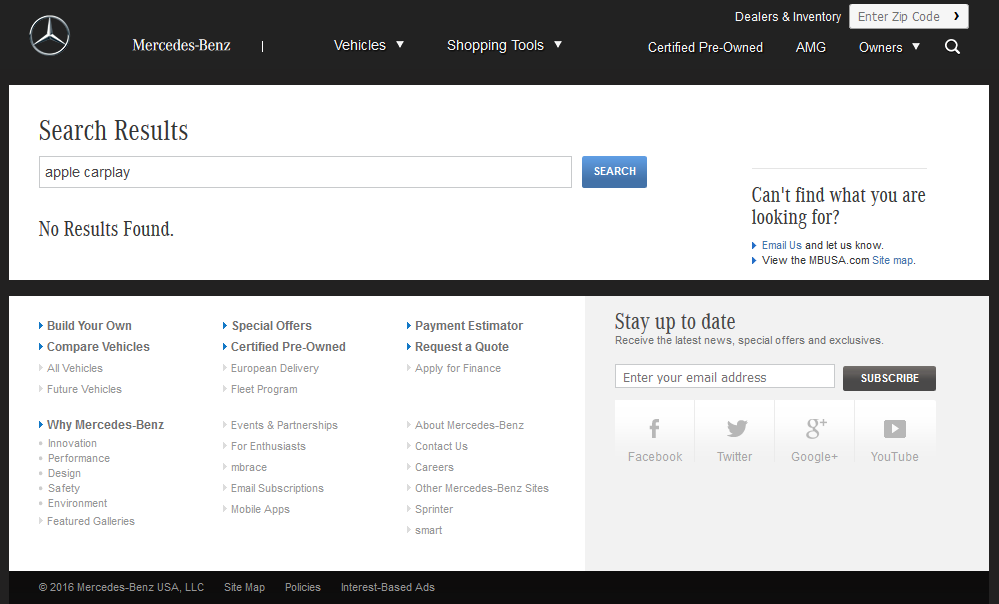Open About Mercedes-Benz footer link

470,425
